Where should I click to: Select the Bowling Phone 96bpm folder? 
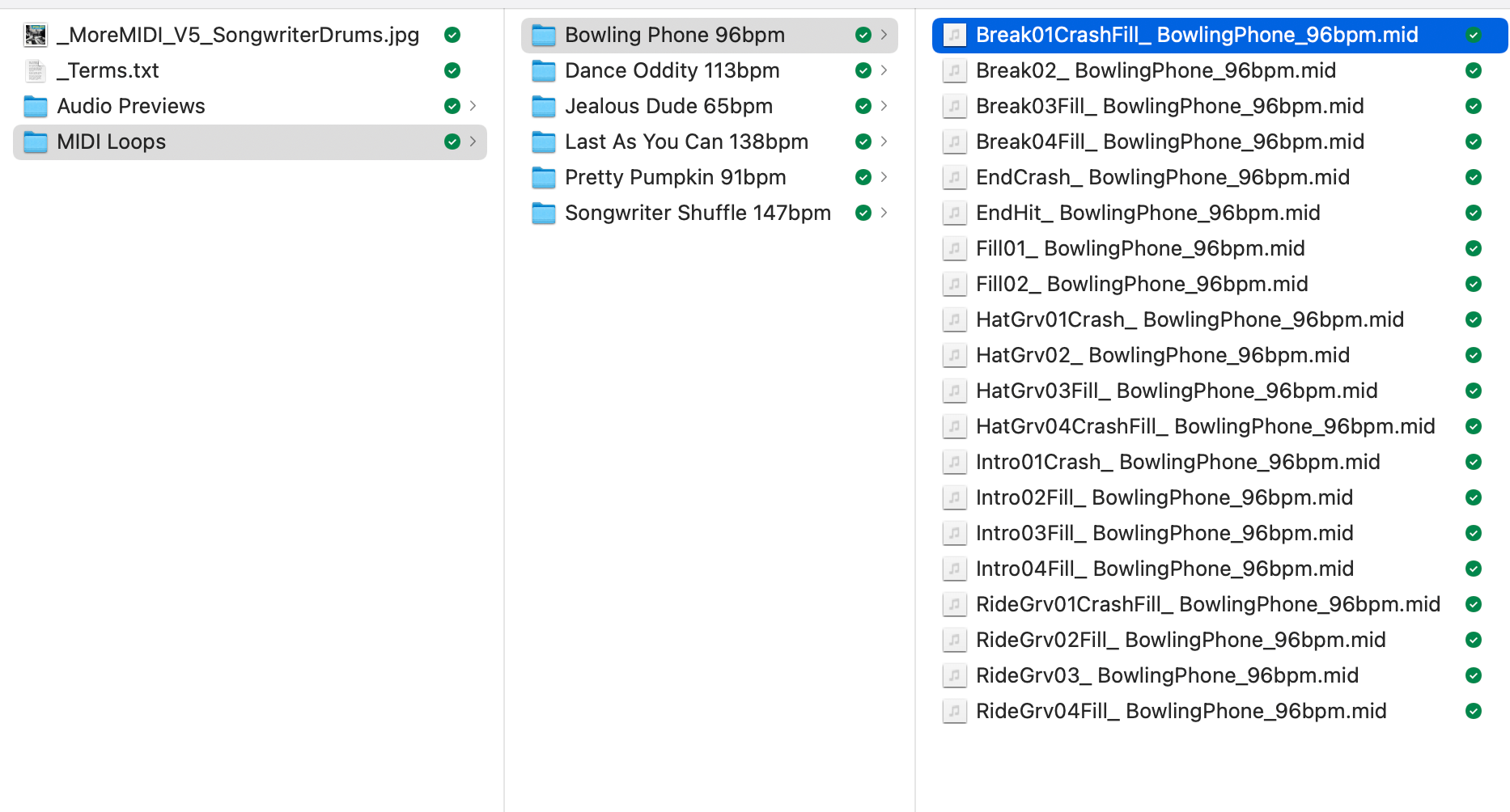674,35
